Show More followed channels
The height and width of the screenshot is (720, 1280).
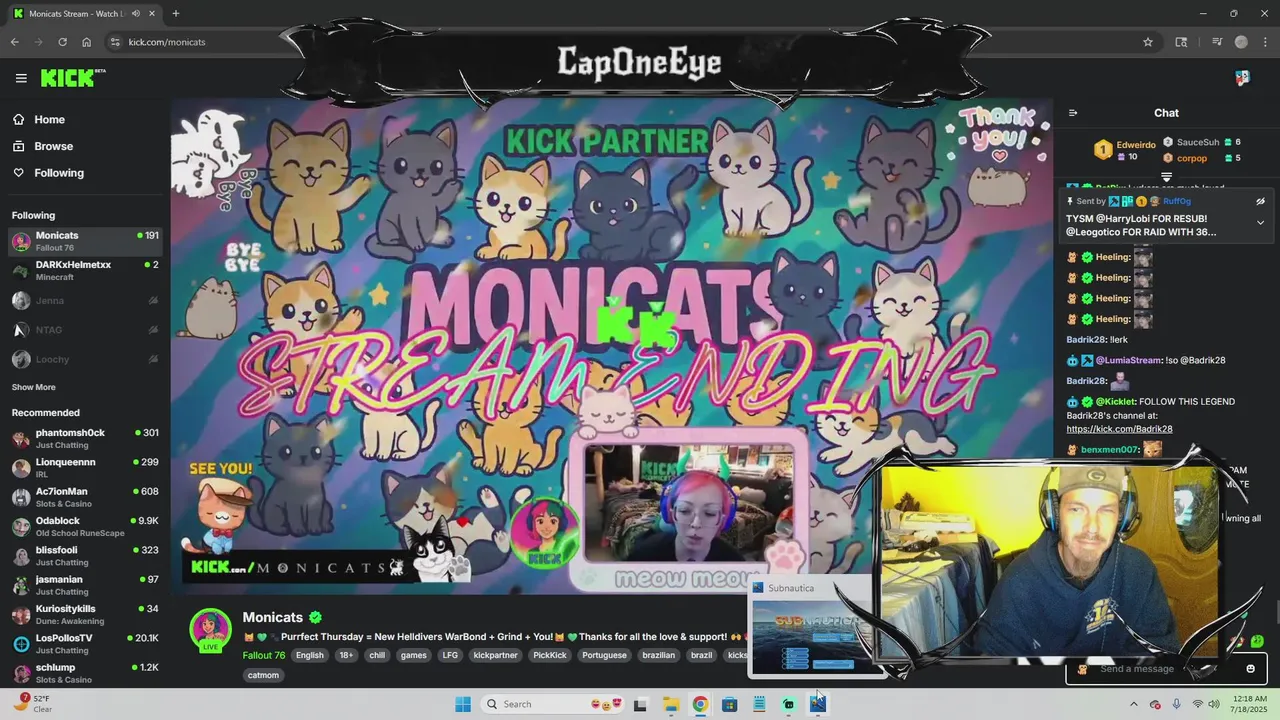pos(34,387)
